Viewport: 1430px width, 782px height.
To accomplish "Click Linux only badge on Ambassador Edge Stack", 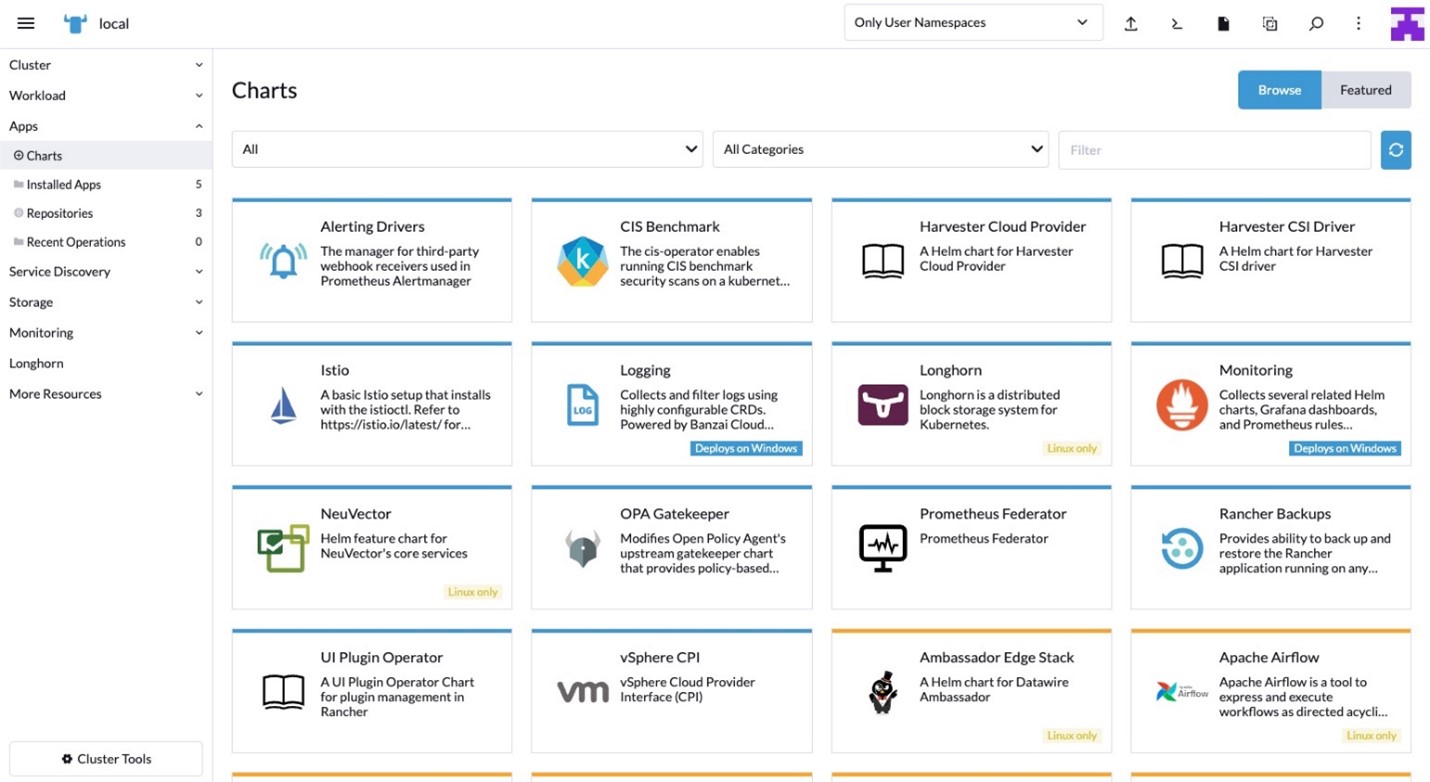I will pos(1072,736).
